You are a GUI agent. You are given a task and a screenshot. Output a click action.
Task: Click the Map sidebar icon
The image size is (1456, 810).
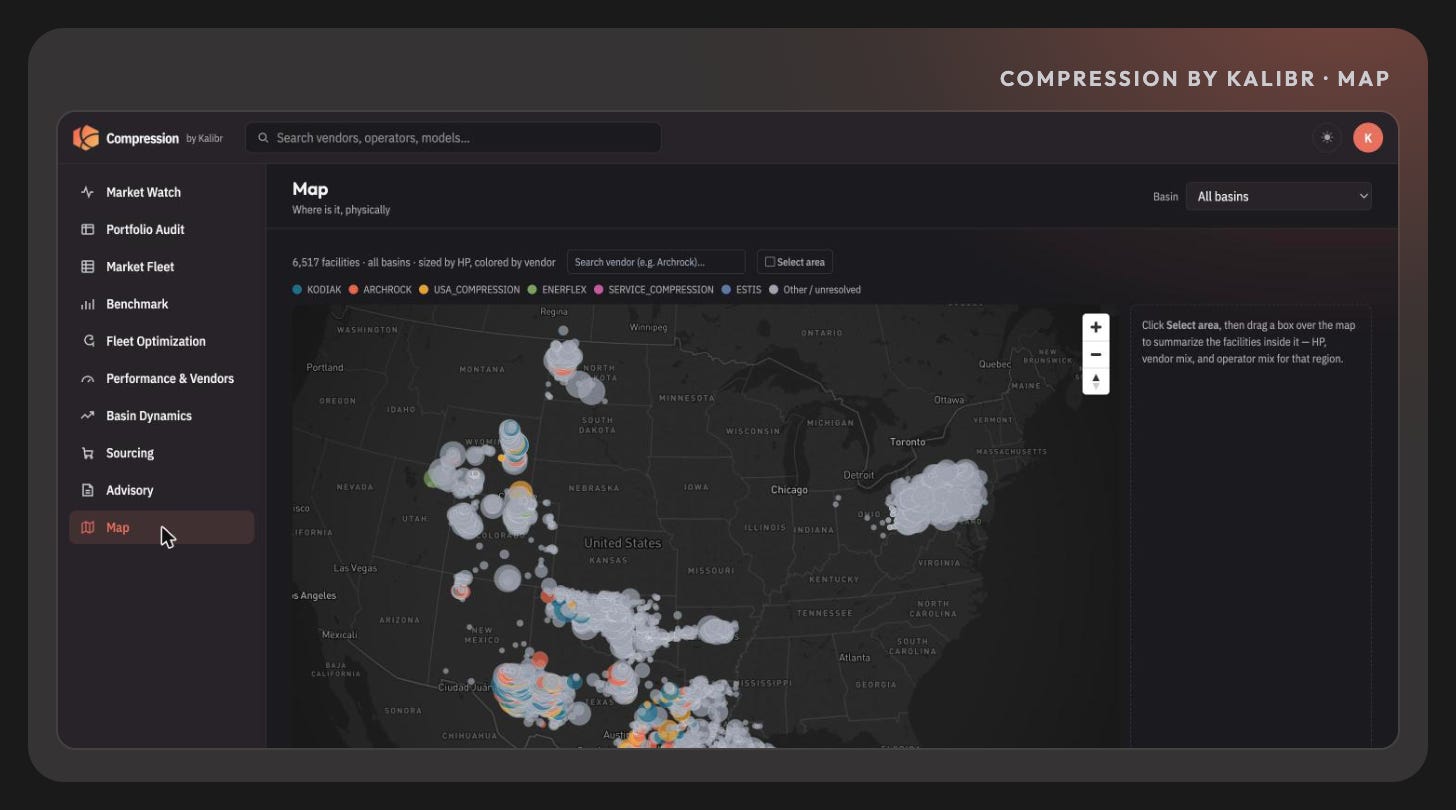88,528
